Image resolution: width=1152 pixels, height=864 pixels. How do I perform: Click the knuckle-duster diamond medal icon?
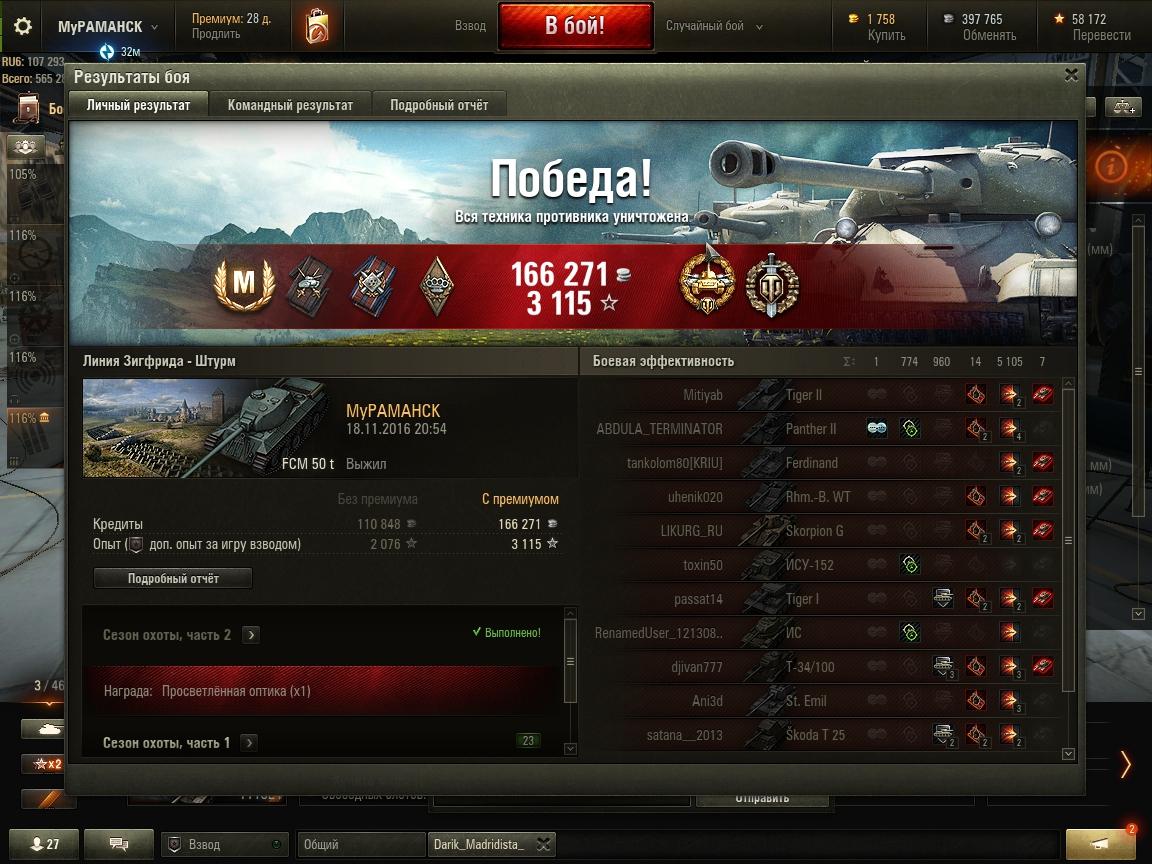click(x=436, y=286)
